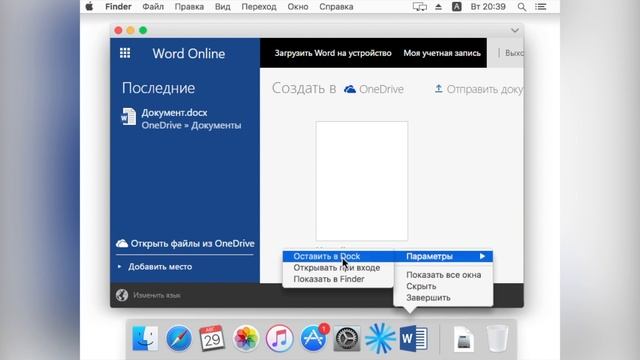Image resolution: width=640 pixels, height=360 pixels.
Task: Open the document stack in the Dock
Action: pos(464,339)
